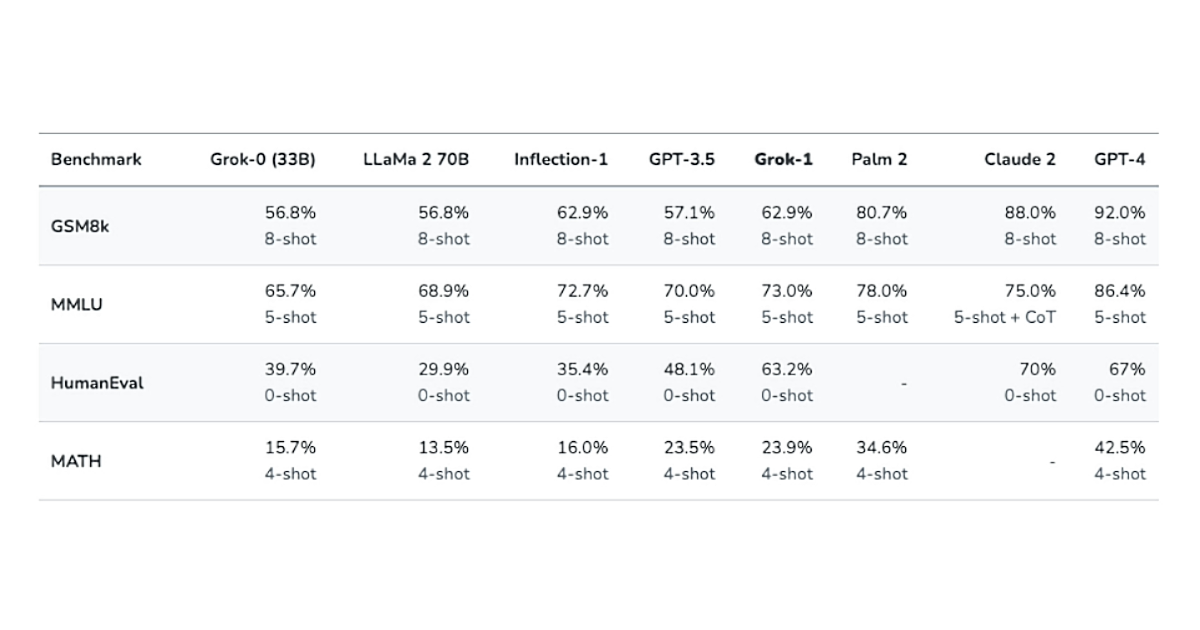Click the GPT-3.5 column header
The width and height of the screenshot is (1200, 630).
(683, 159)
